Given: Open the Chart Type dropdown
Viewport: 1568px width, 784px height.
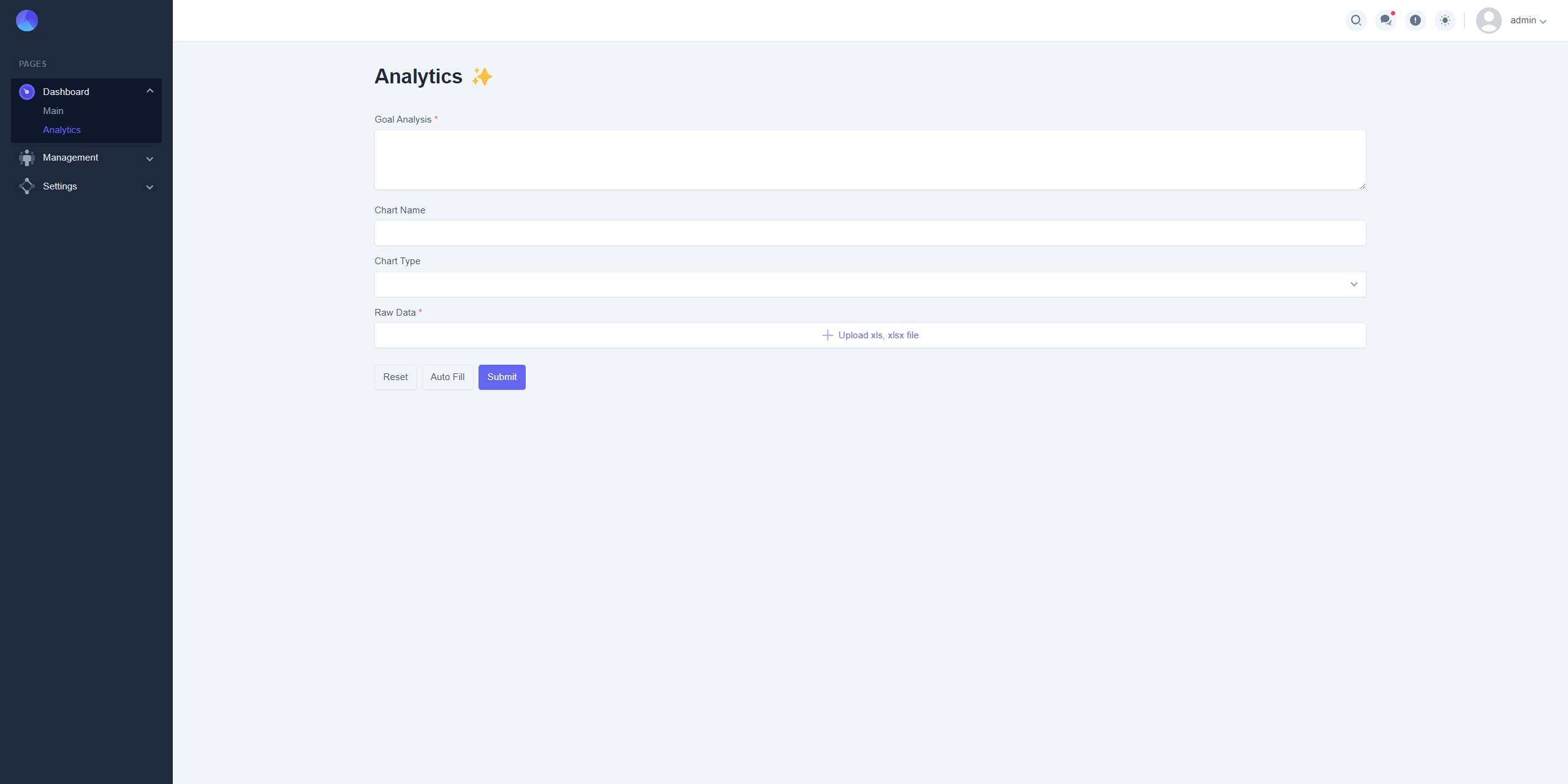Looking at the screenshot, I should [869, 284].
